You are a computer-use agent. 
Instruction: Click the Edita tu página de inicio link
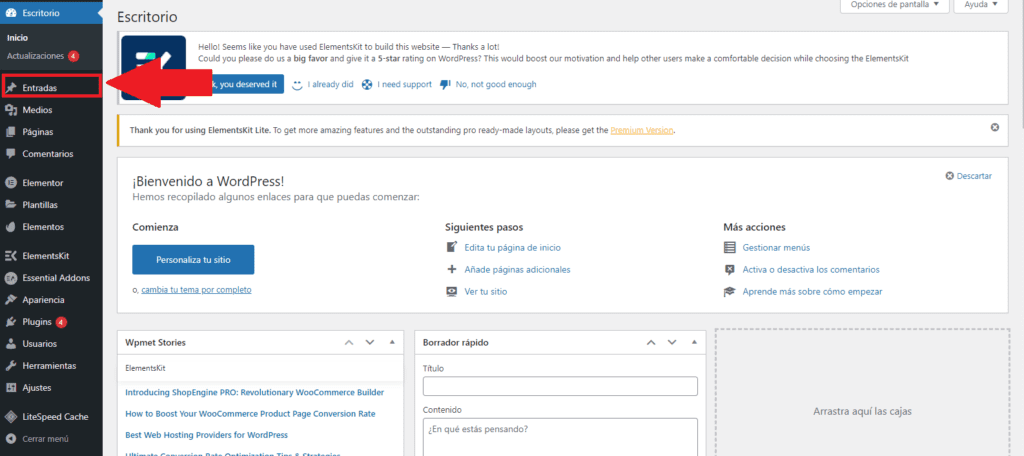click(512, 248)
